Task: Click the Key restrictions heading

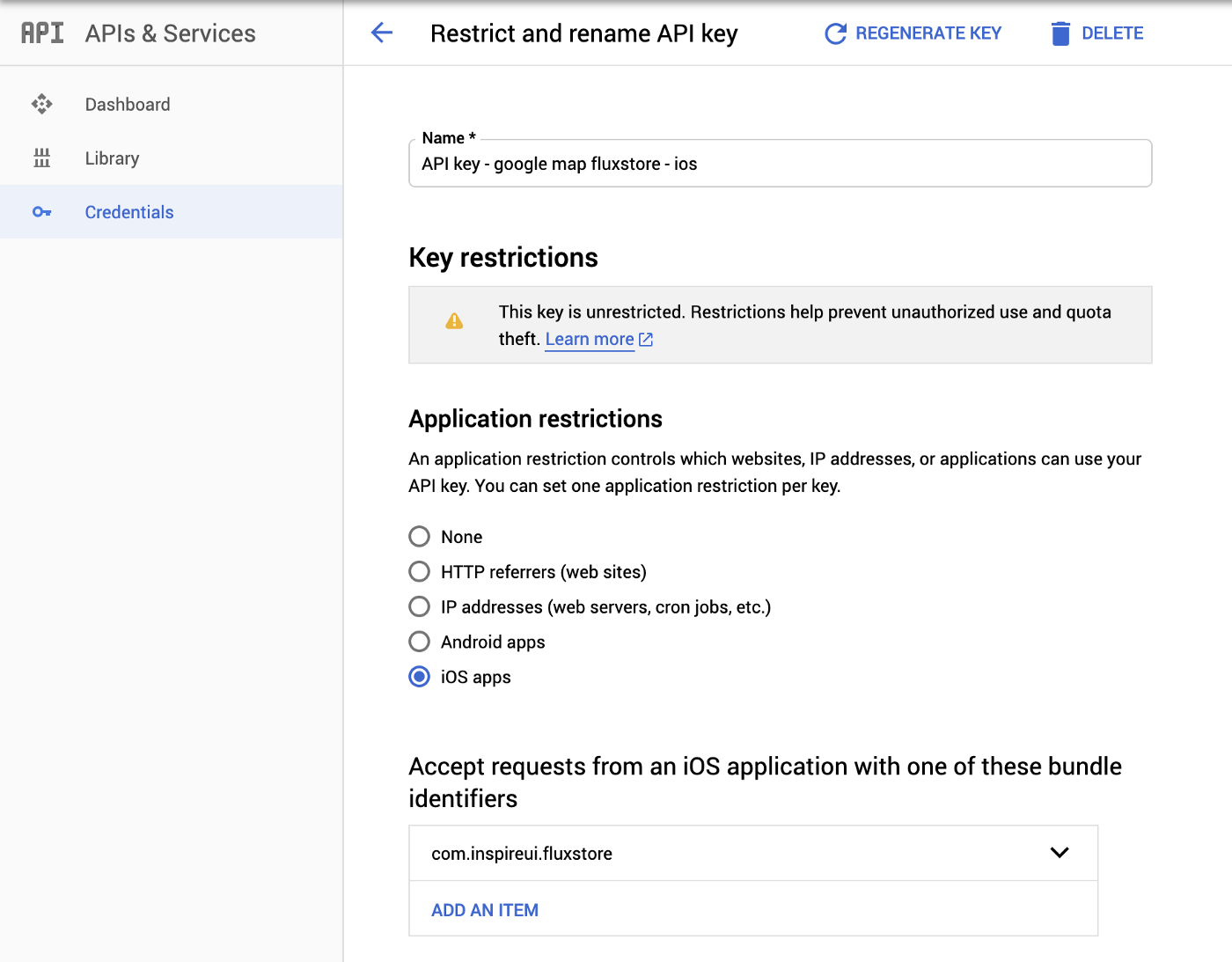Action: point(503,258)
